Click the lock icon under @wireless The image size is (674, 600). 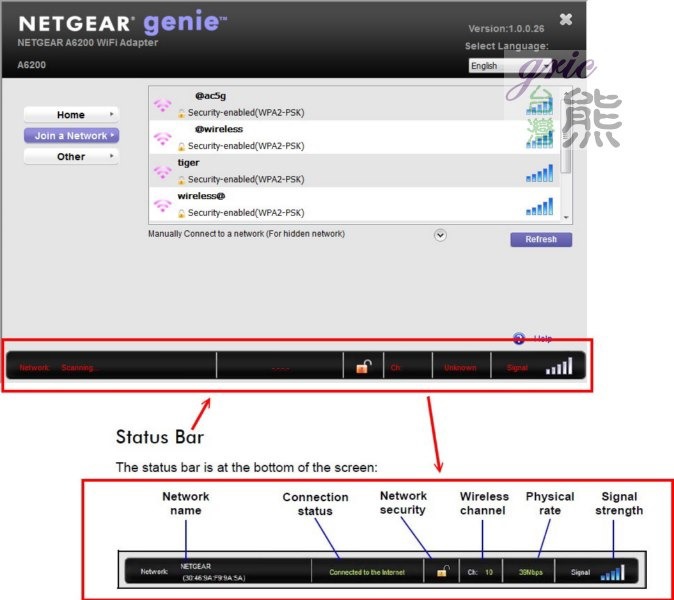click(181, 147)
